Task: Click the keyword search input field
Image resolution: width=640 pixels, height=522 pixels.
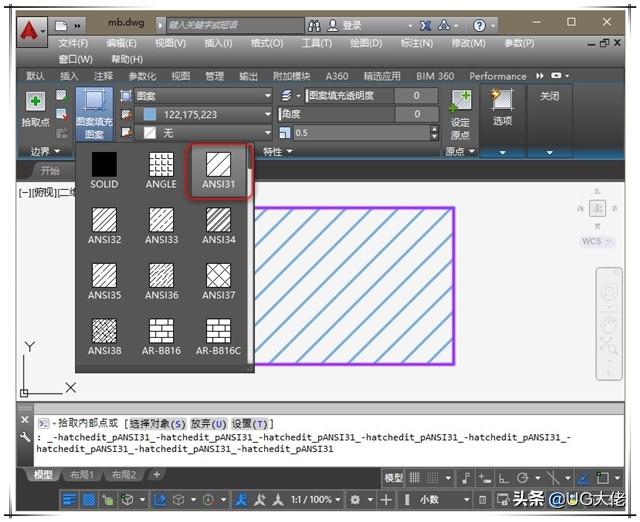Action: point(235,25)
